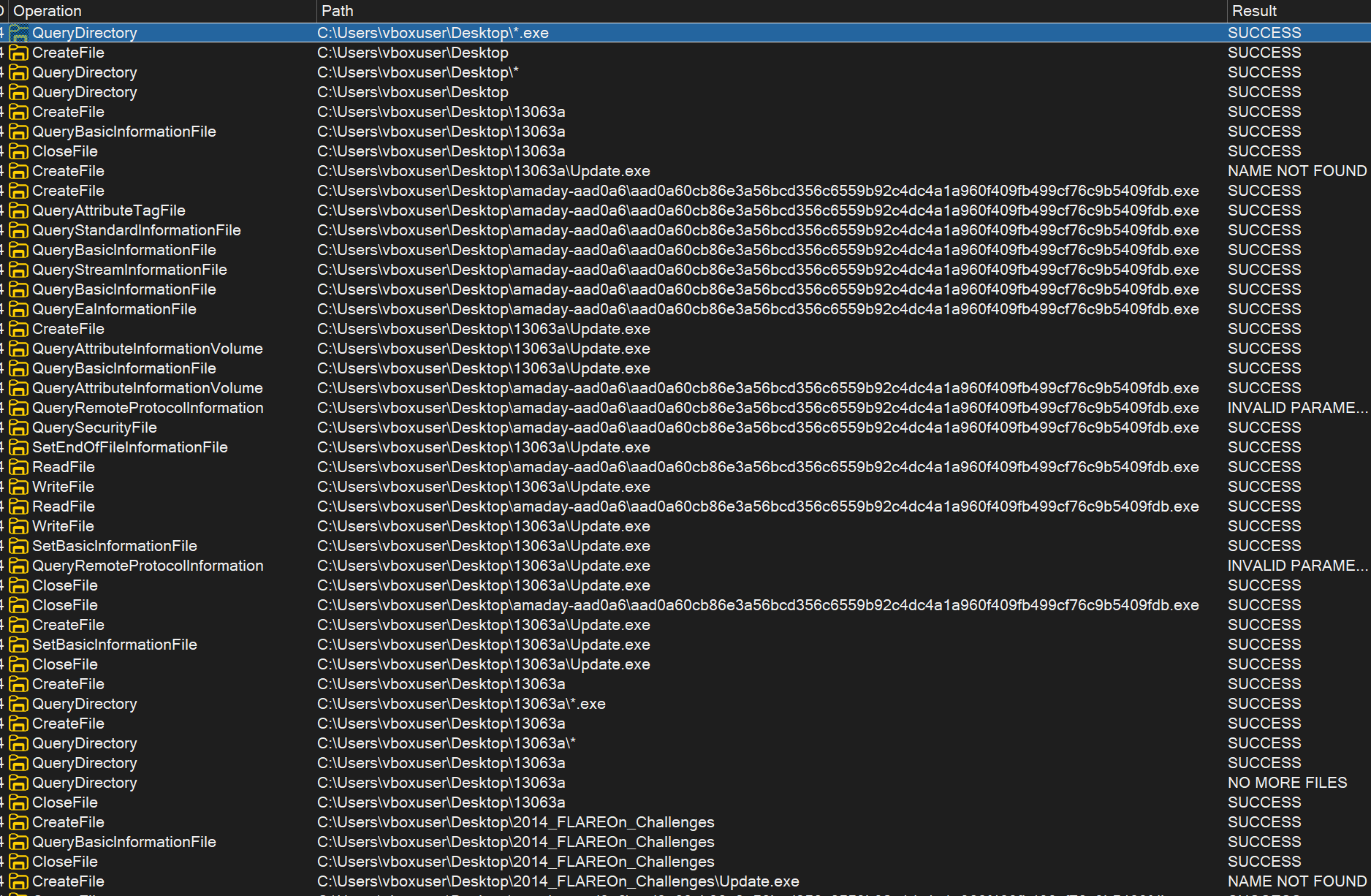Image resolution: width=1371 pixels, height=896 pixels.
Task: Click the file icon beside QueryAttributeTagFile
Action: 19,211
